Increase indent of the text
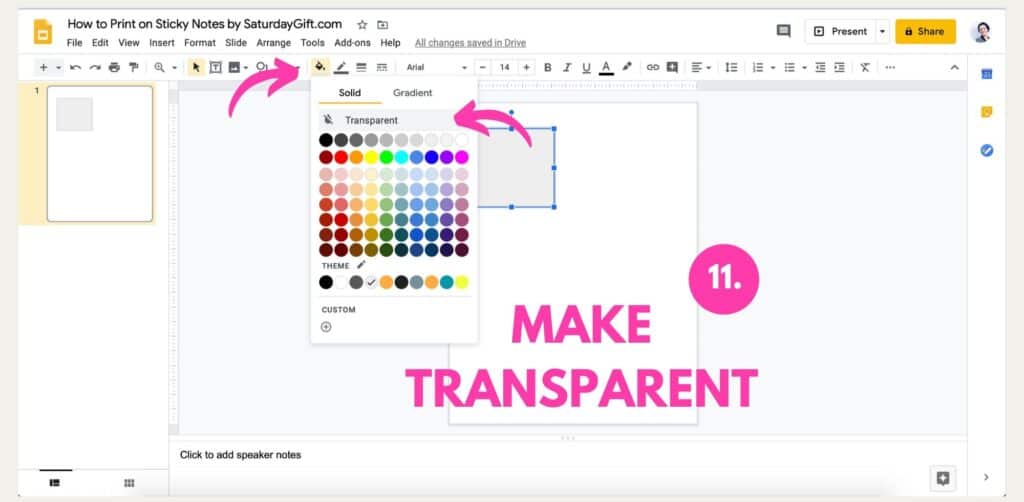 pos(840,67)
